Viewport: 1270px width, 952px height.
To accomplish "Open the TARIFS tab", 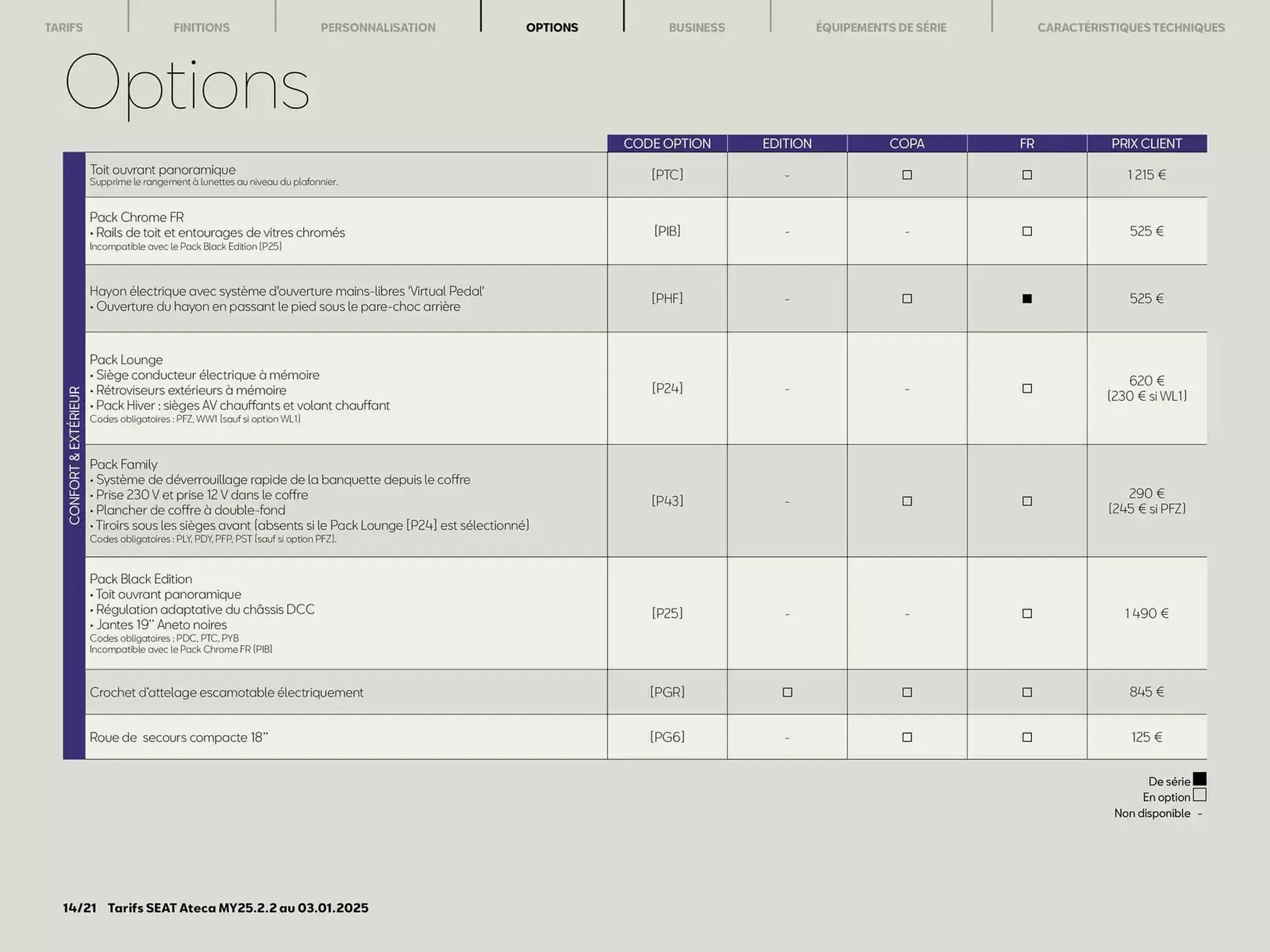I will (x=63, y=27).
